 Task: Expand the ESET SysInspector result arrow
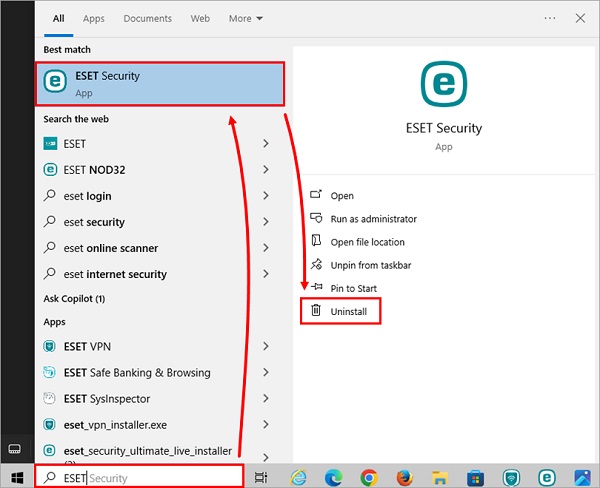click(x=266, y=398)
